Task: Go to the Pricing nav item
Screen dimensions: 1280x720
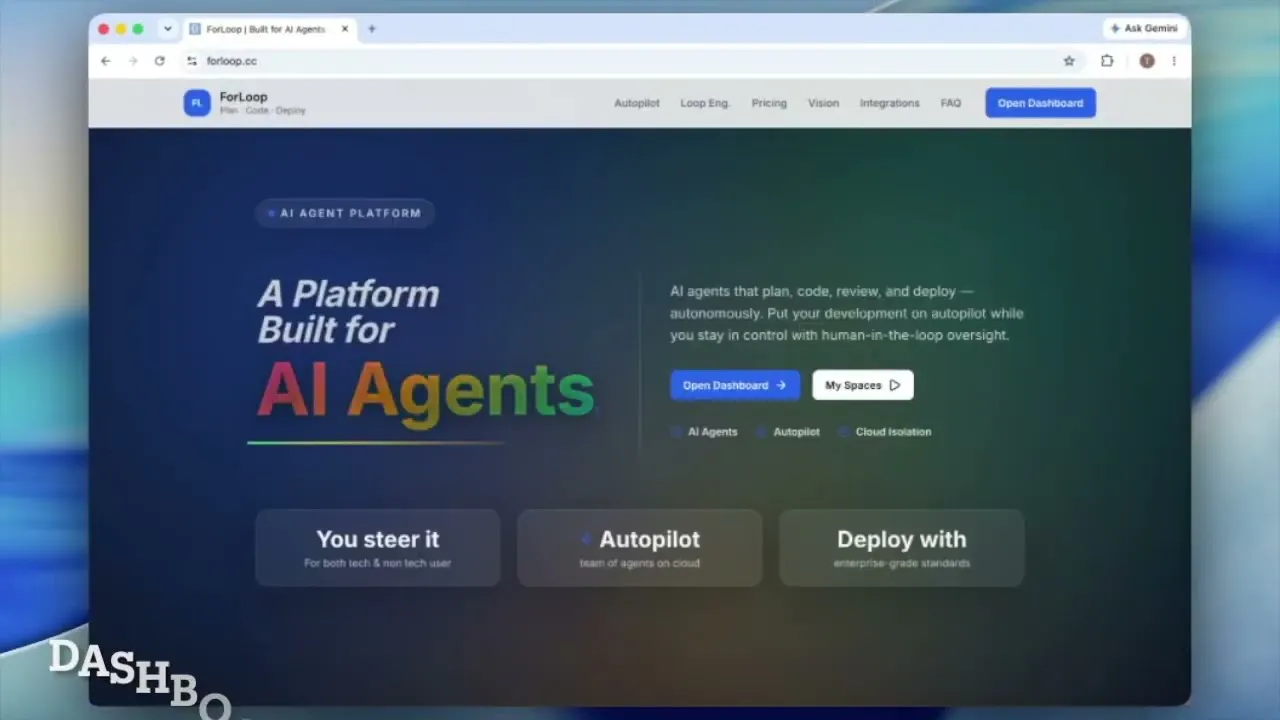Action: 769,103
